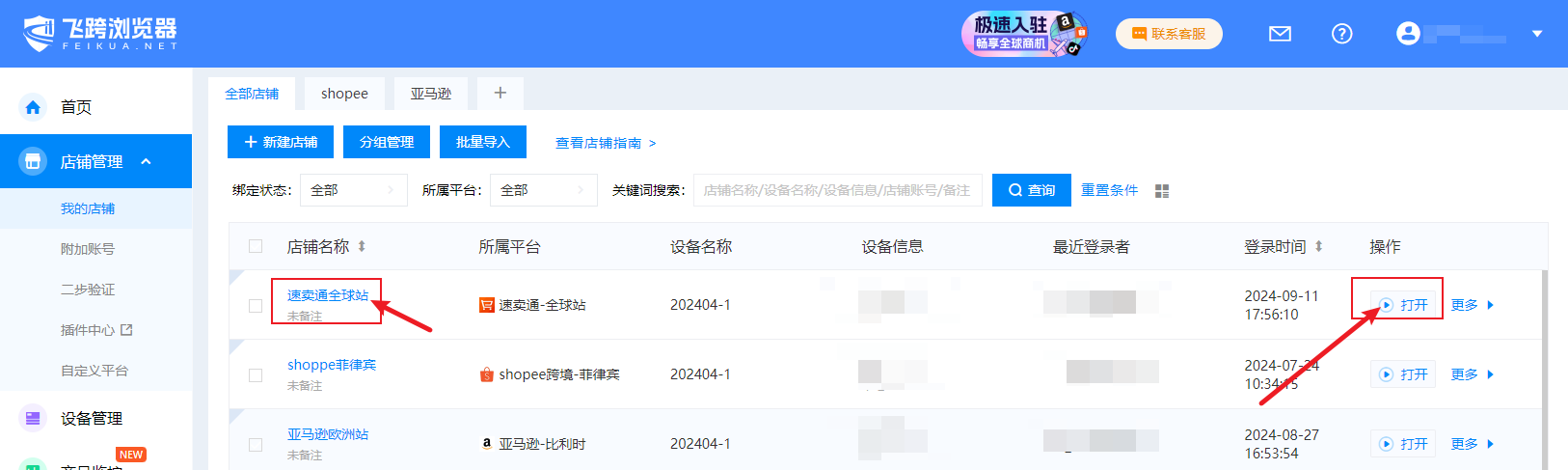Check the box for shoppe菲律宾 row

256,374
